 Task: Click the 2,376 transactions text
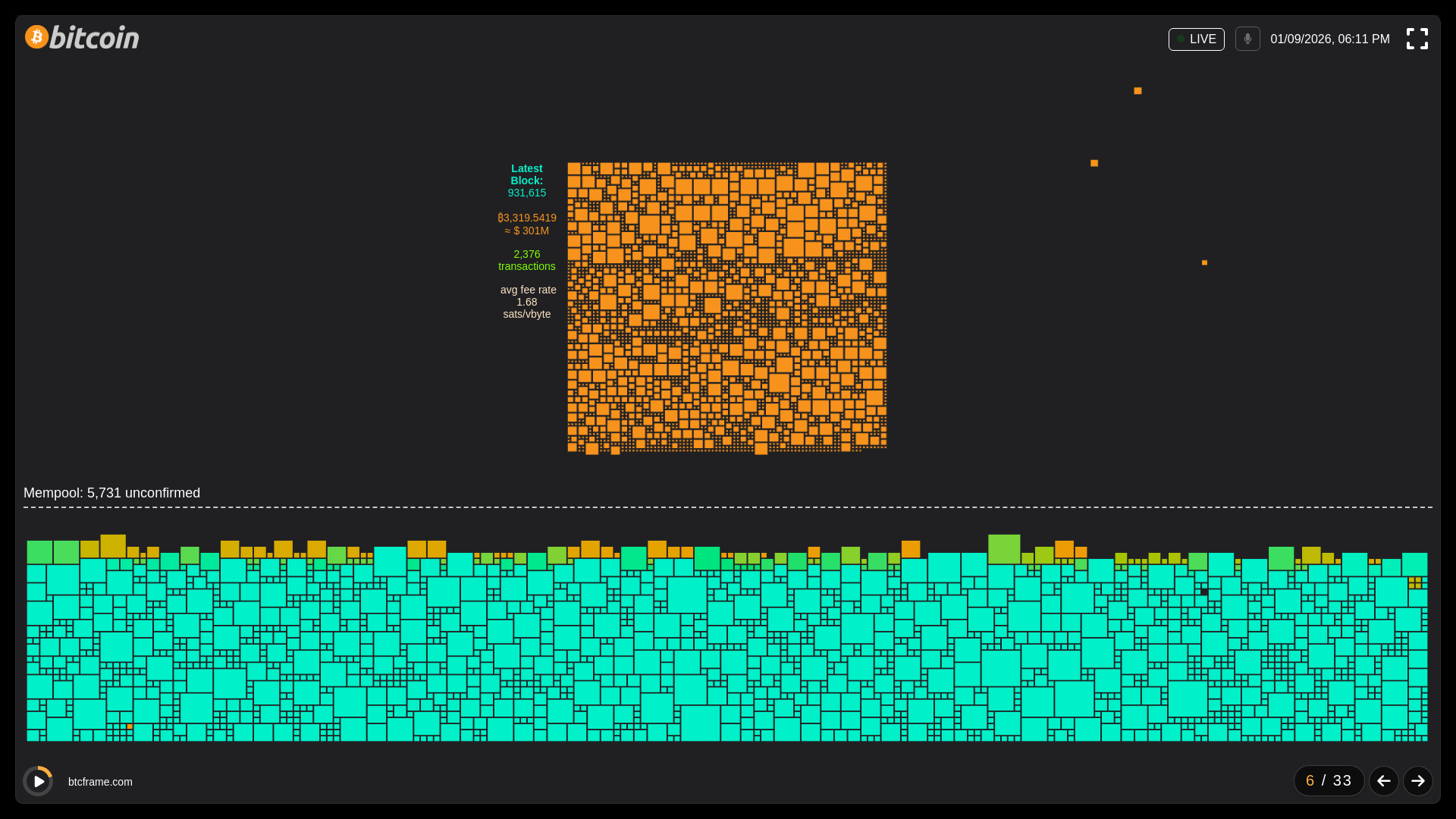(x=527, y=260)
